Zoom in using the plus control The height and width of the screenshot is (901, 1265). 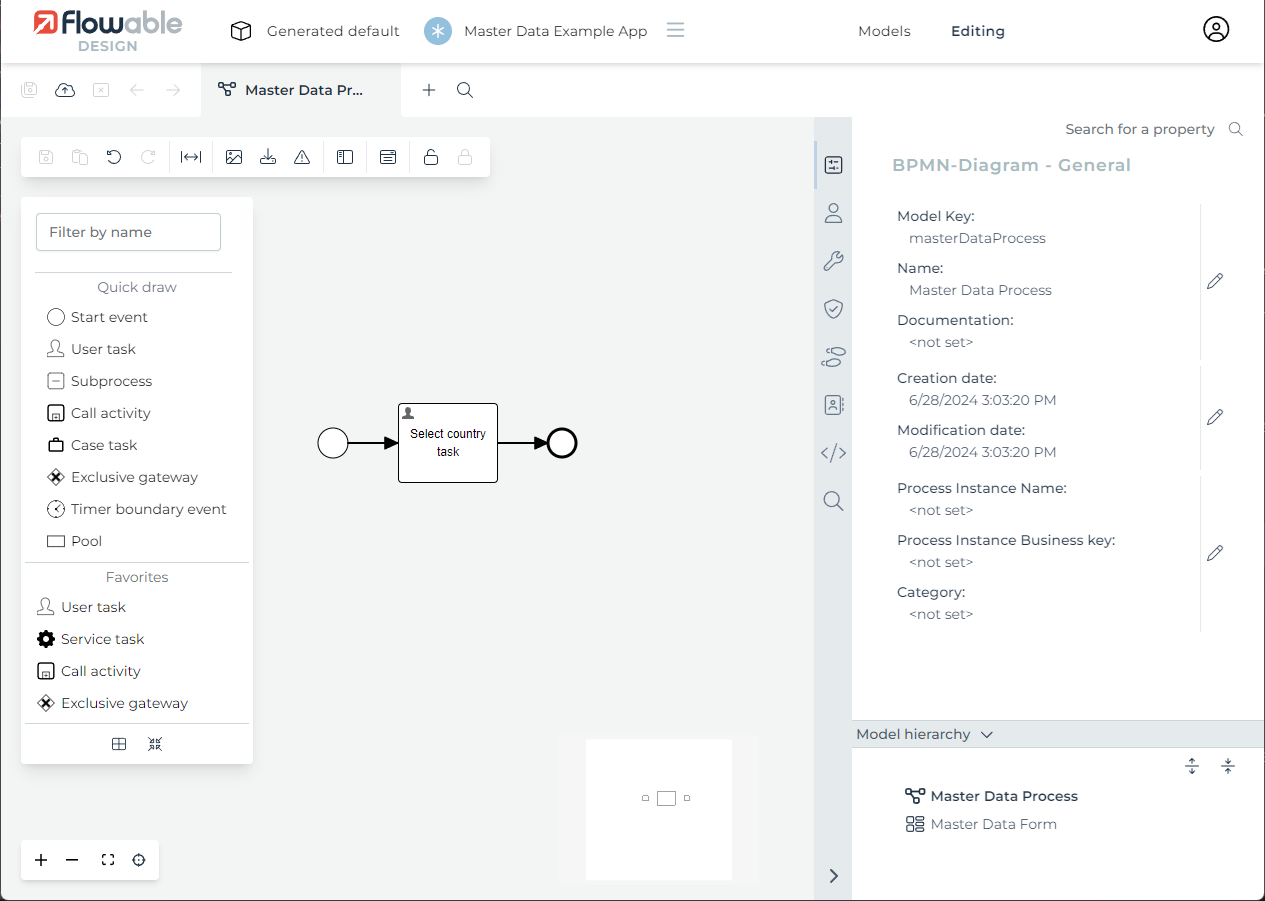click(x=40, y=860)
